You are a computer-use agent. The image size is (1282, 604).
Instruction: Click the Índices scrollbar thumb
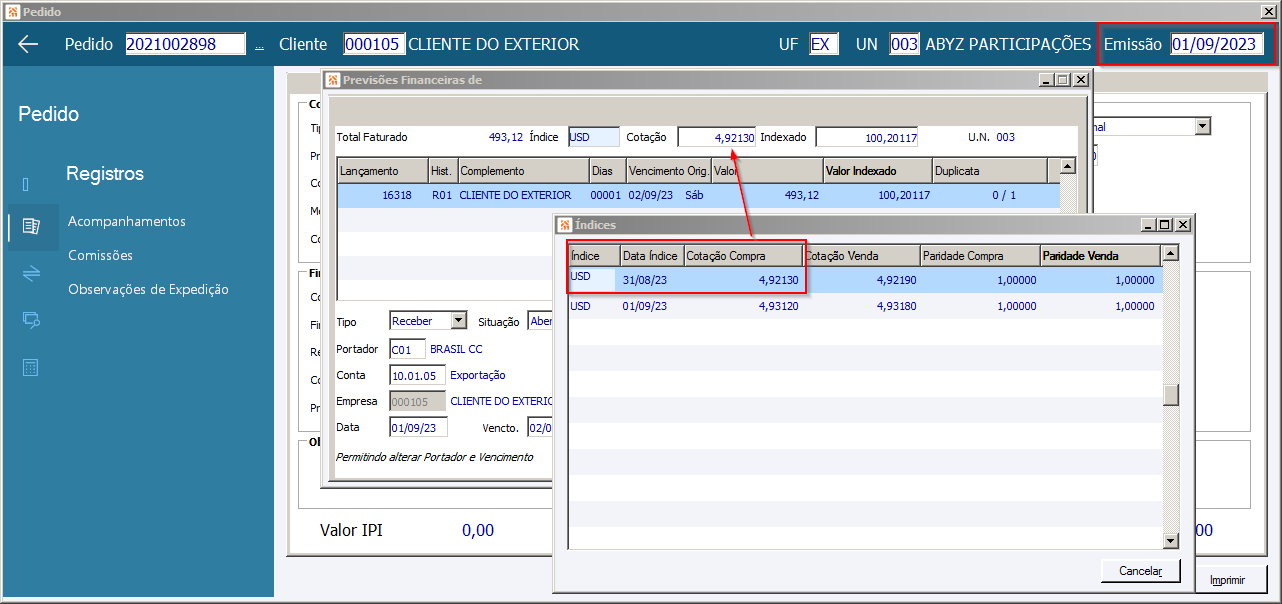1171,395
